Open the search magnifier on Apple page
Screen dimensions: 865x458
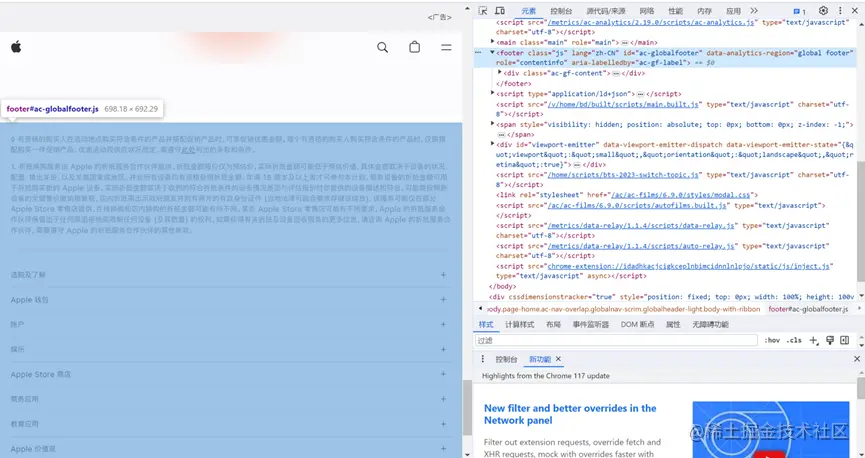pos(382,47)
